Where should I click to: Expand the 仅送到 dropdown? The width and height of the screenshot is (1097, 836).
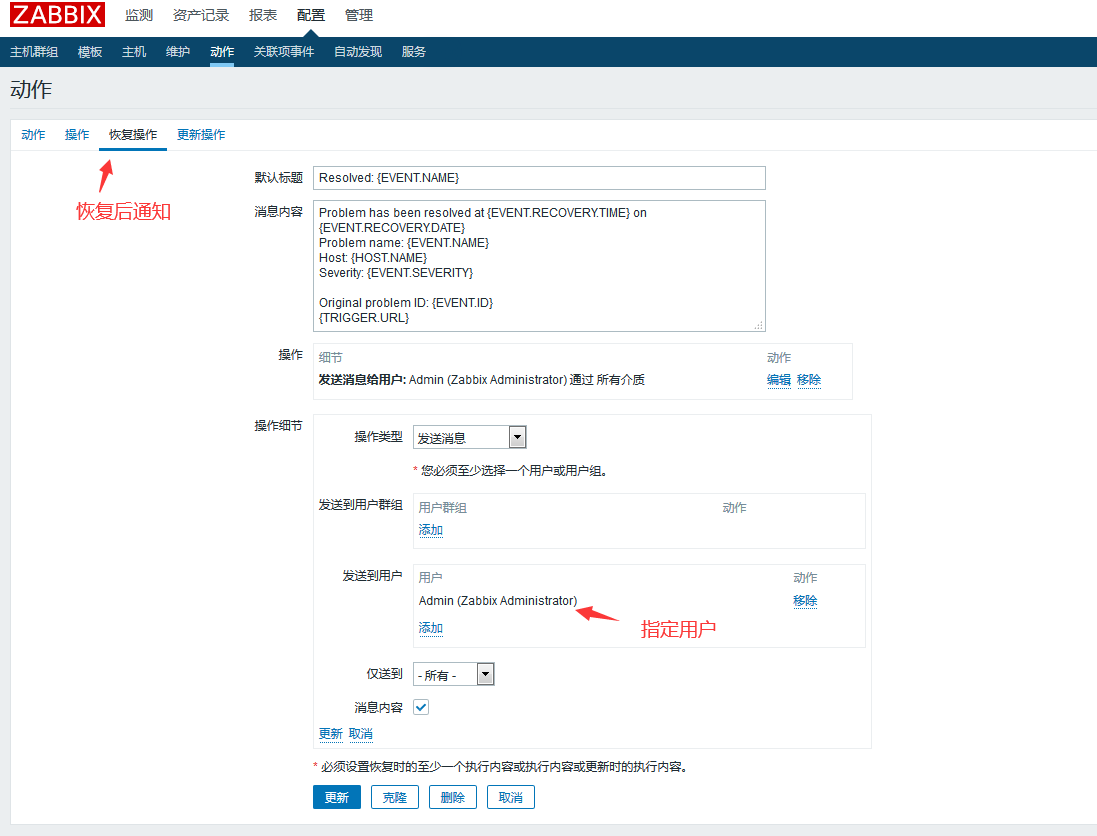pos(454,675)
